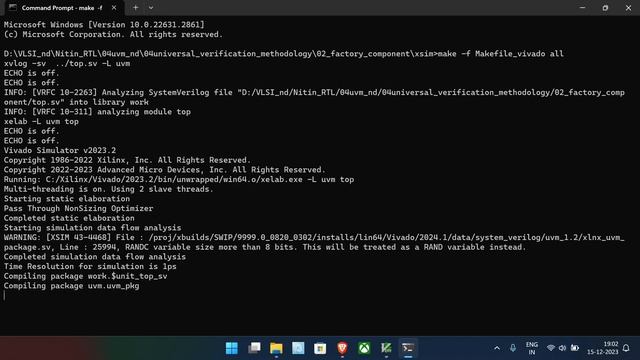Add a new terminal tab
The height and width of the screenshot is (360, 640).
click(136, 8)
